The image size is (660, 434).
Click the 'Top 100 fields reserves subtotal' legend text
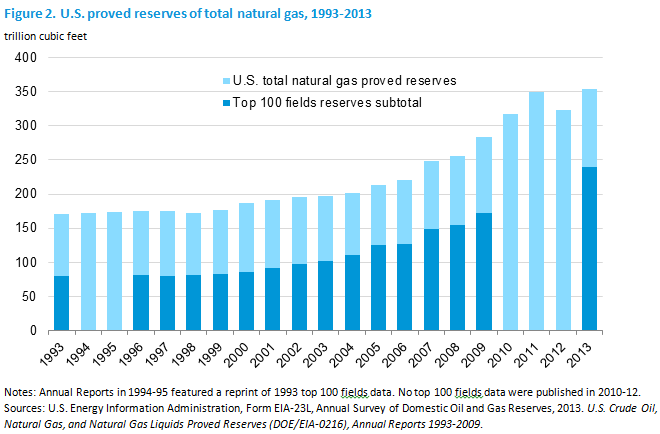tap(327, 103)
